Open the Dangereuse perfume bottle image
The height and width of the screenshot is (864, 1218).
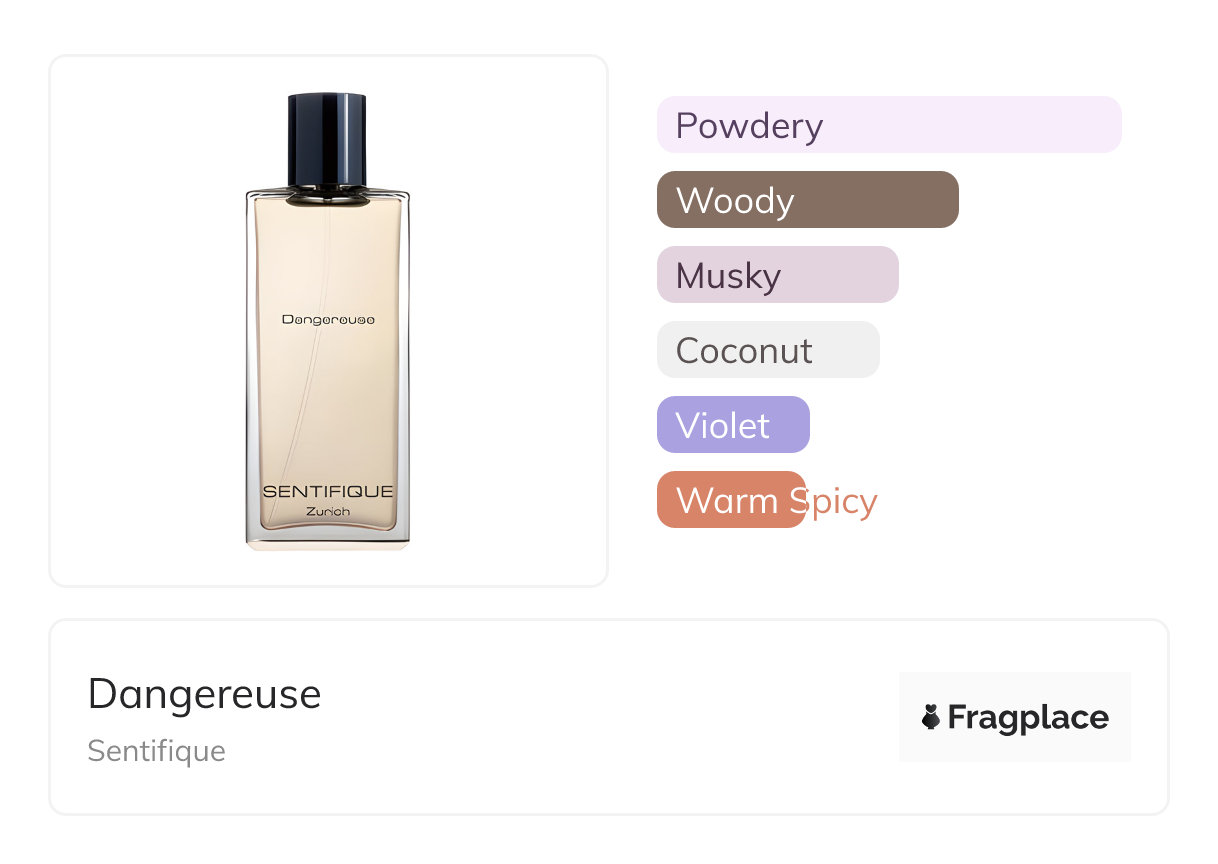(328, 321)
